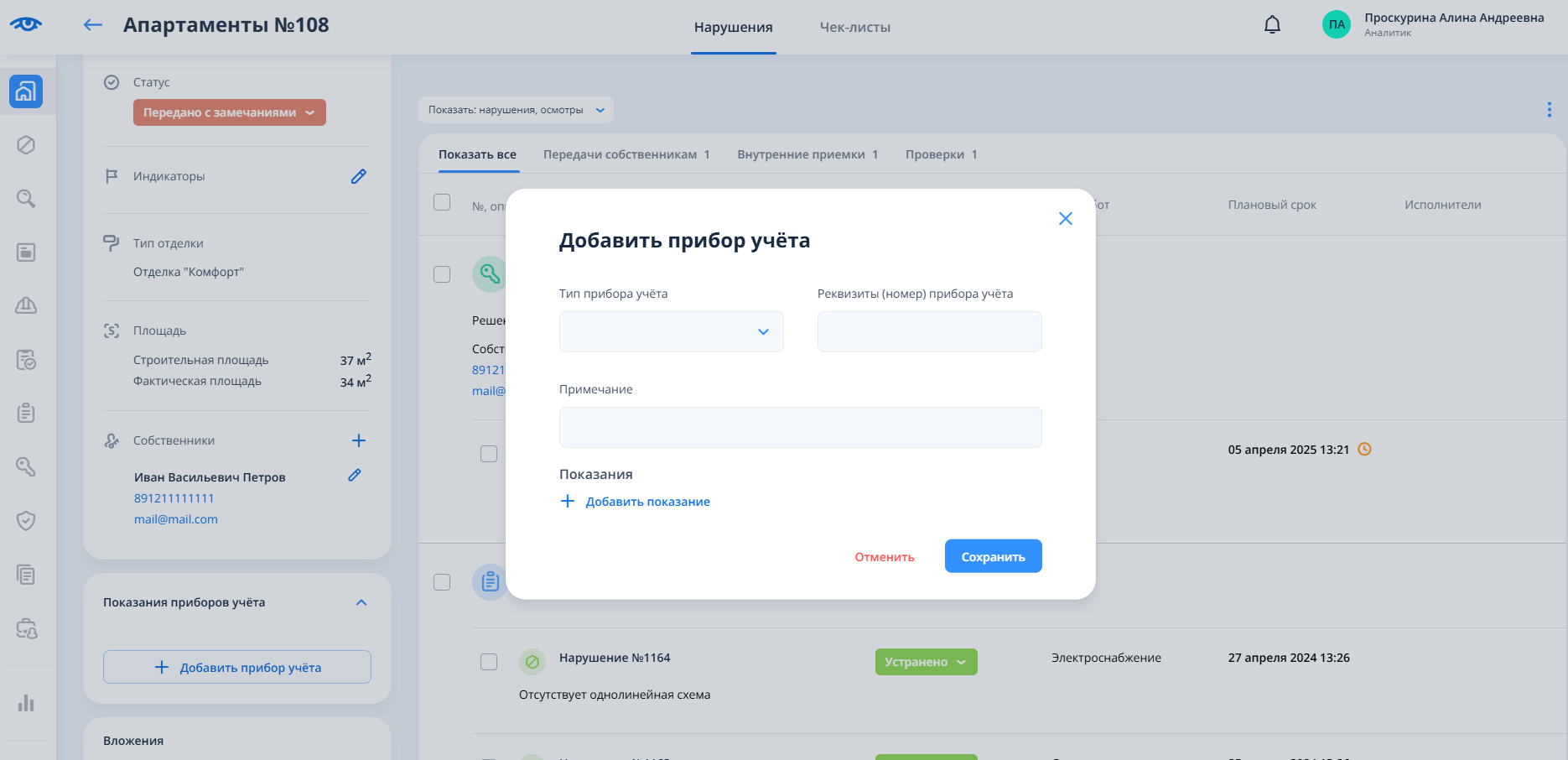Switch to the Чек-листы tab
This screenshot has width=1568, height=760.
[854, 28]
